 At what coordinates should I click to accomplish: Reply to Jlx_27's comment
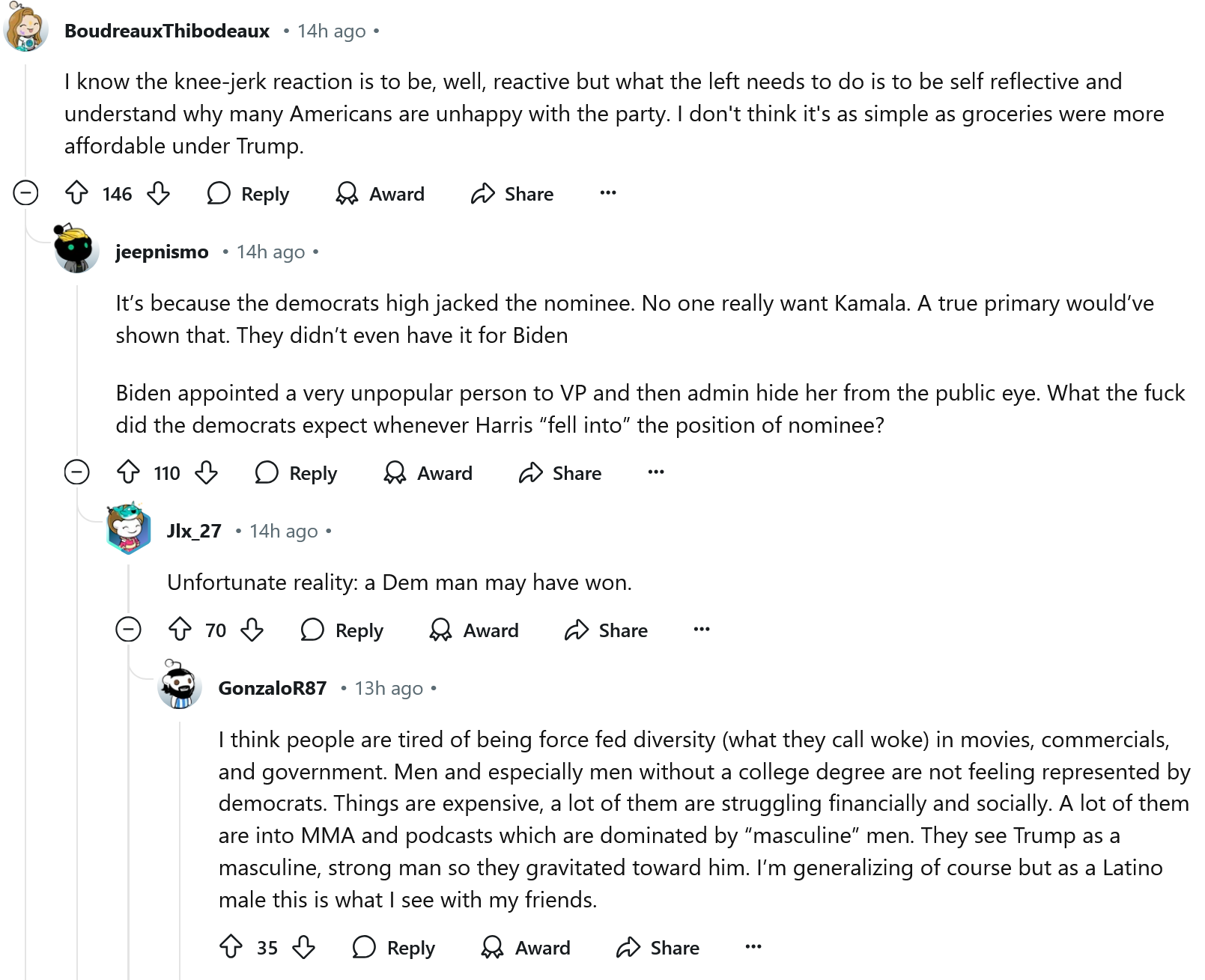point(342,630)
